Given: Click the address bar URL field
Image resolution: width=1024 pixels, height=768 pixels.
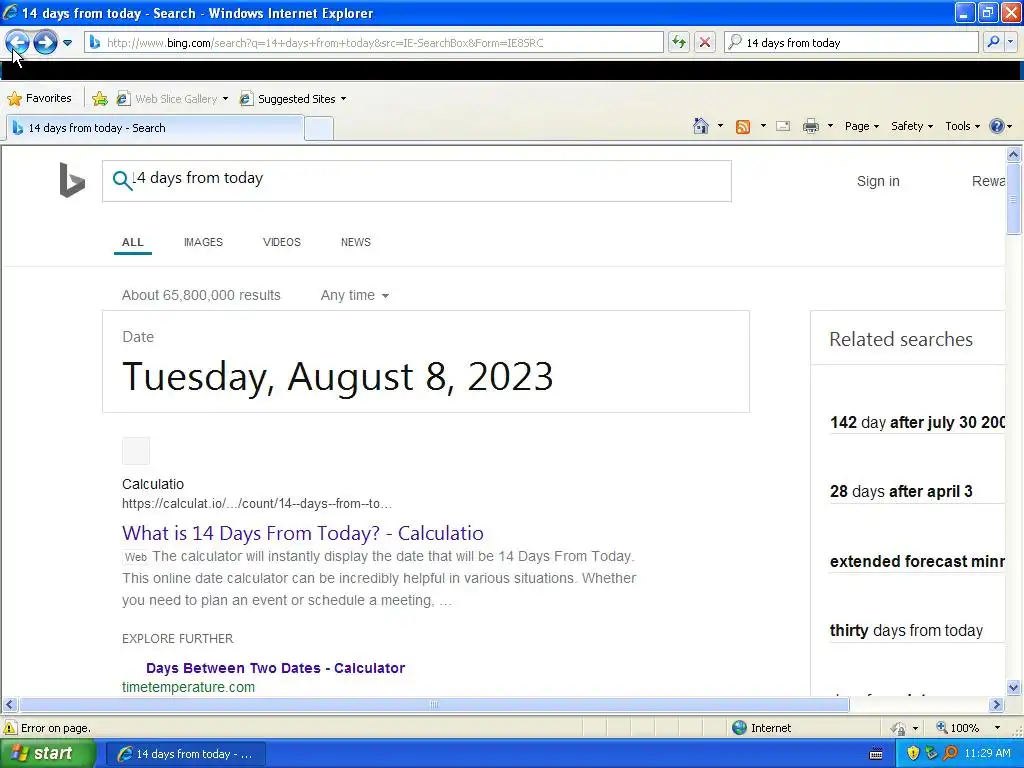Looking at the screenshot, I should (x=374, y=43).
